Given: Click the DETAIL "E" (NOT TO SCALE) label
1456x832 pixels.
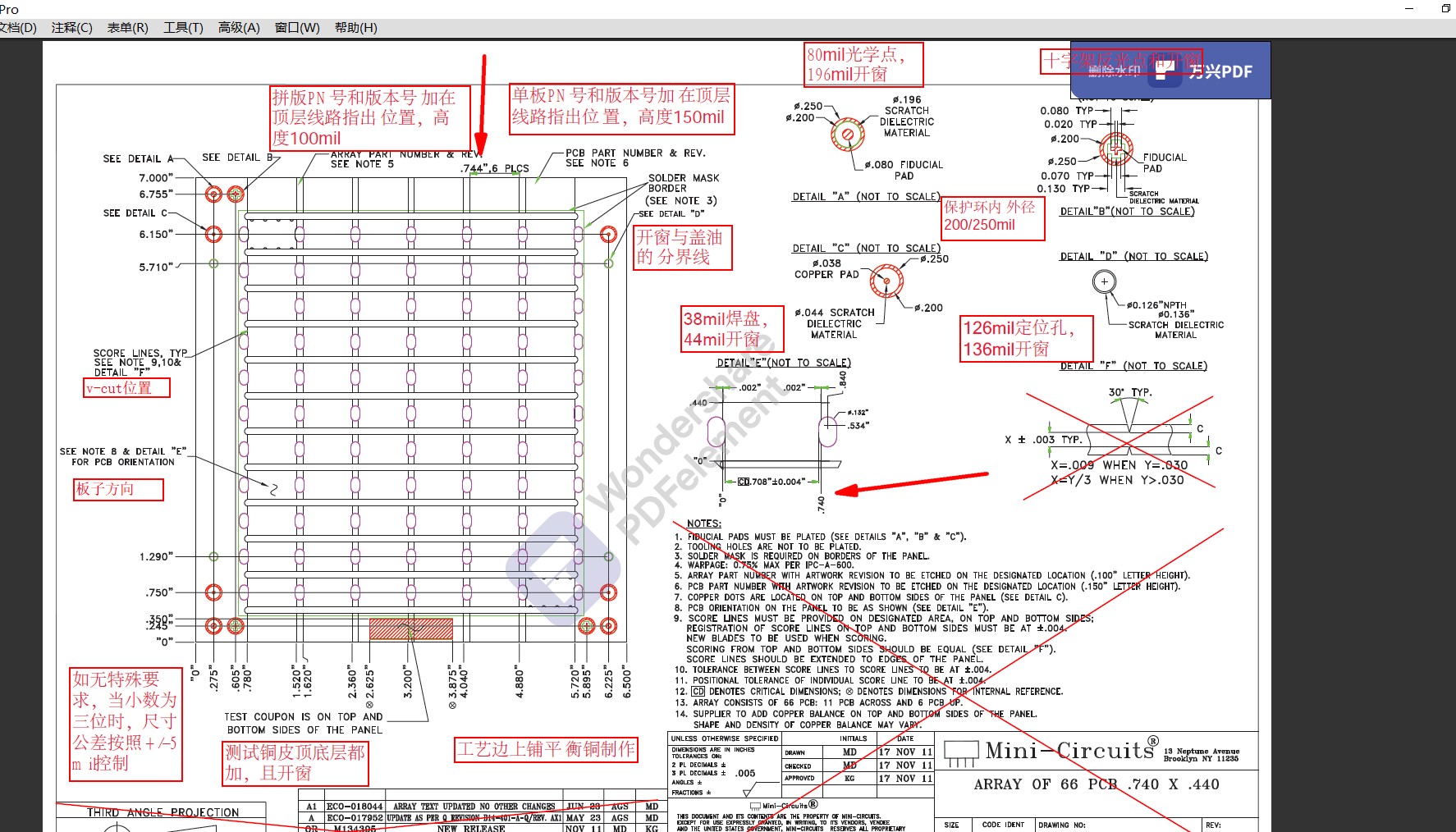Looking at the screenshot, I should pyautogui.click(x=784, y=363).
